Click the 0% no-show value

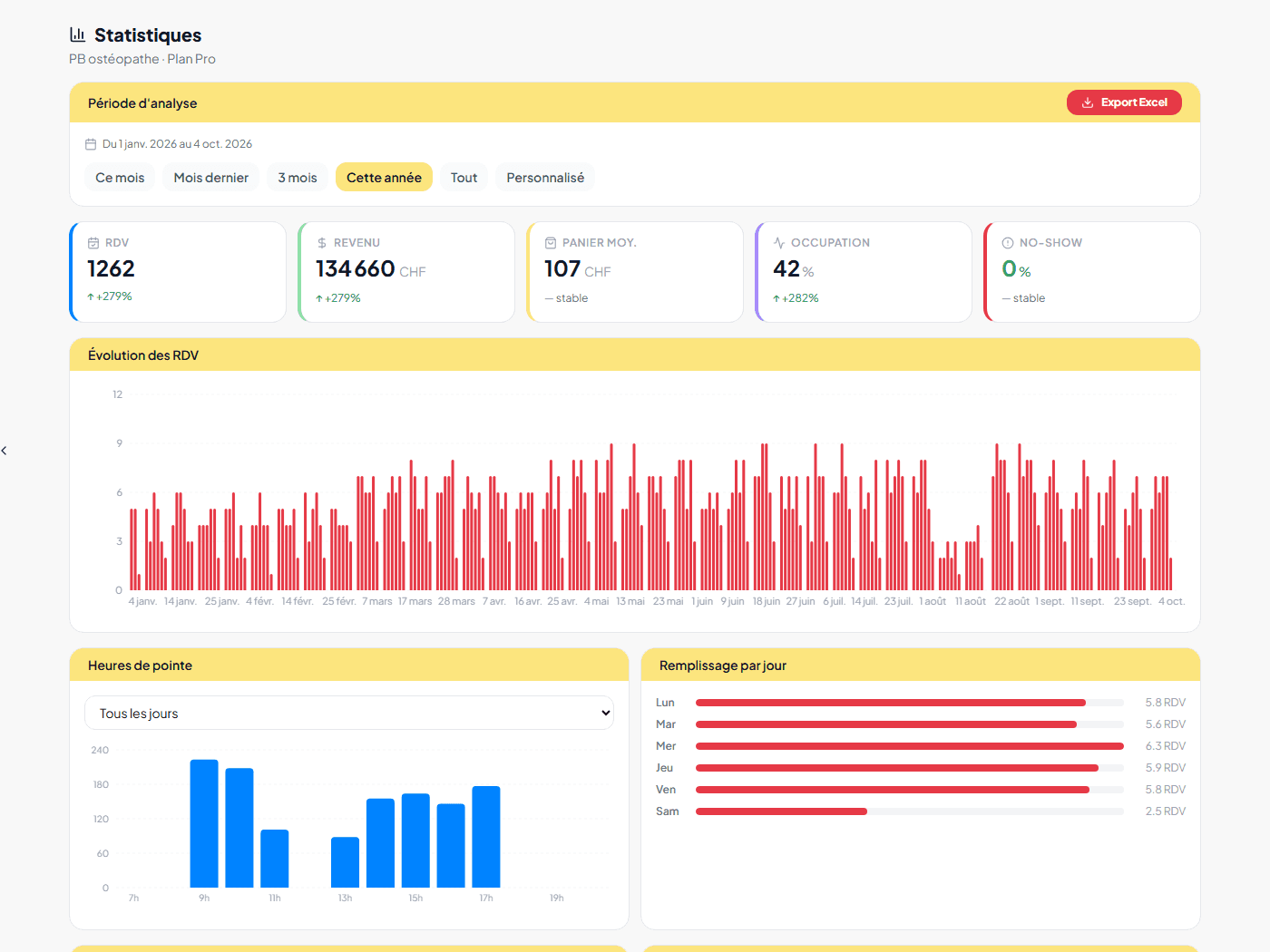tap(1016, 269)
